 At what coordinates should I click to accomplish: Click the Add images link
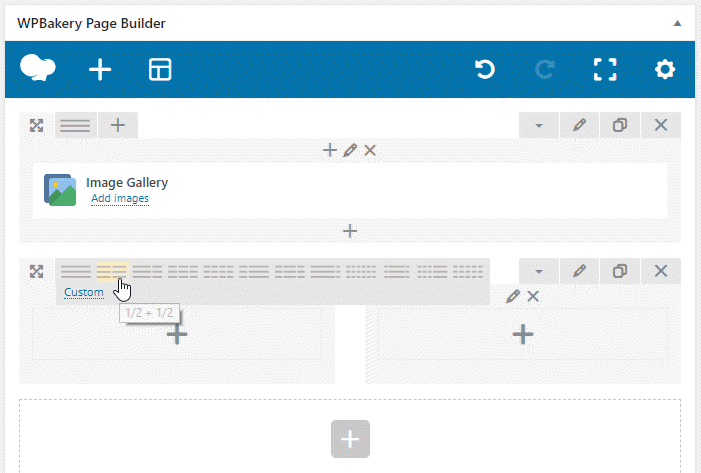120,198
